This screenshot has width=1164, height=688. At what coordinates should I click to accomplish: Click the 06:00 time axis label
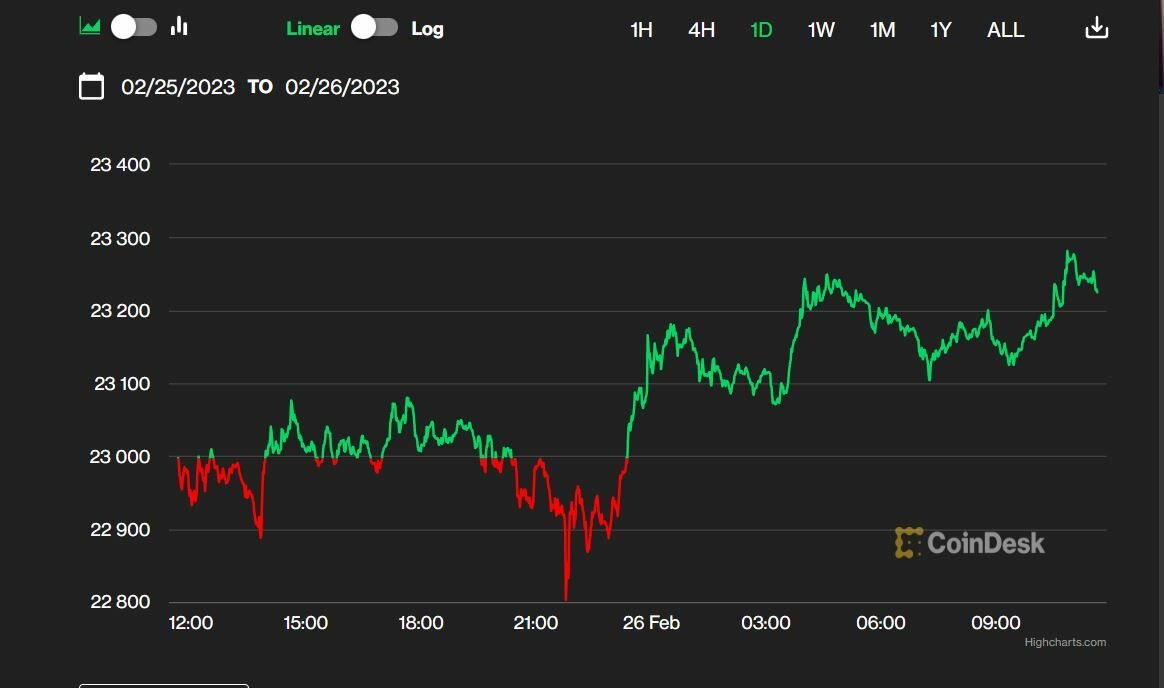tap(881, 623)
